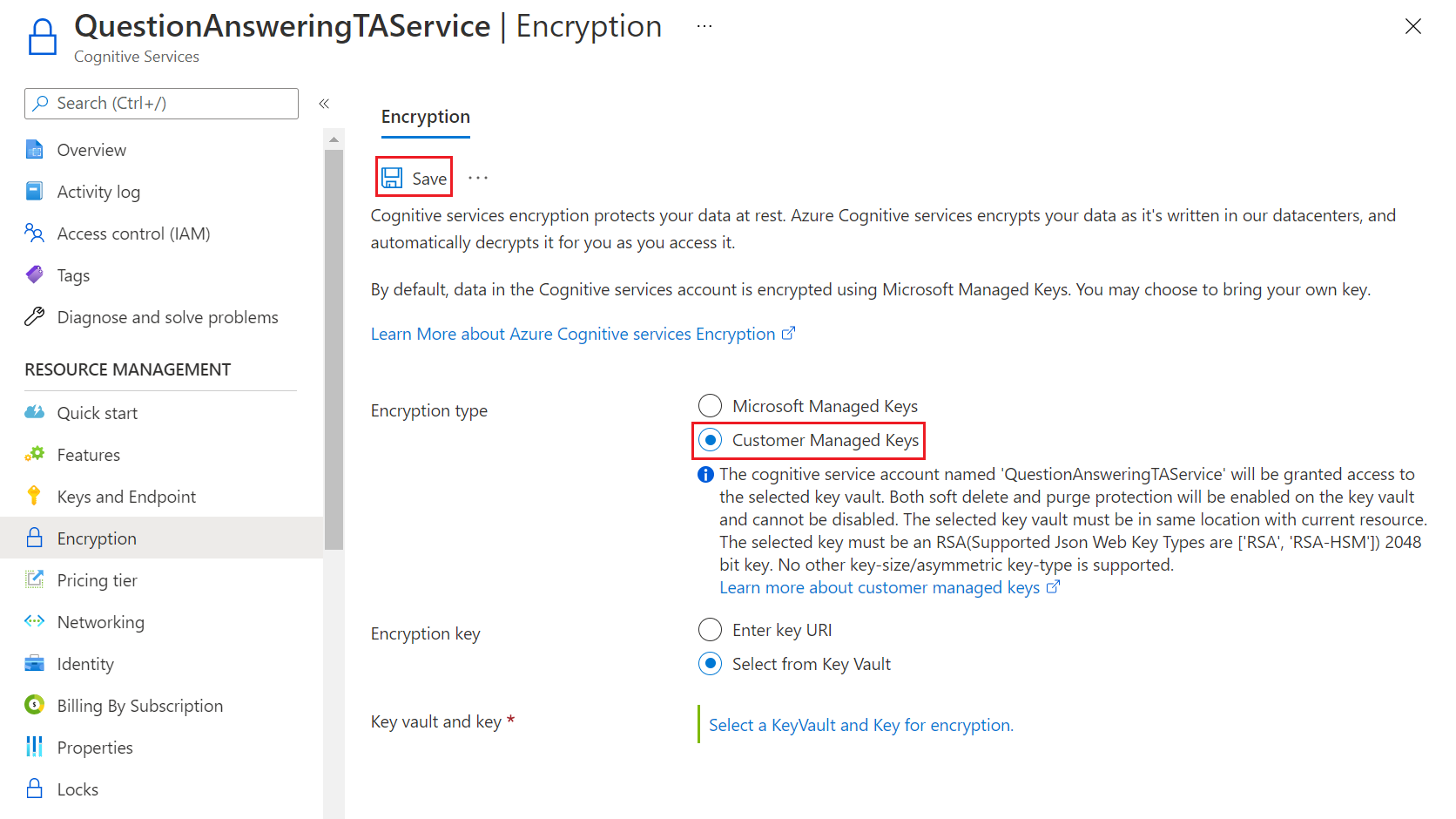Click the Networking icon

(34, 621)
